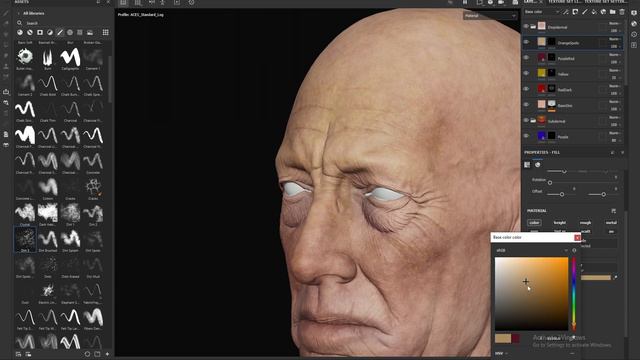The height and width of the screenshot is (360, 640).
Task: Click the add icon at assets panel bottom right
Action: pyautogui.click(x=107, y=354)
